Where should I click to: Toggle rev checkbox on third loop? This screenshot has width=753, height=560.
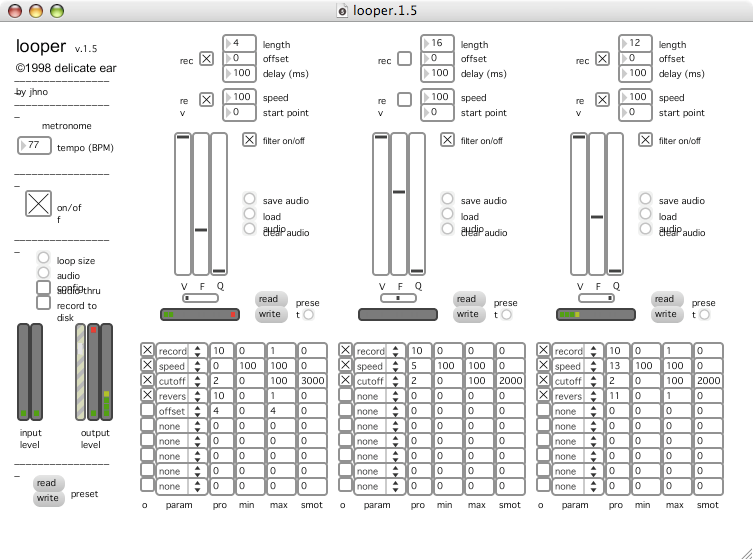[602, 99]
